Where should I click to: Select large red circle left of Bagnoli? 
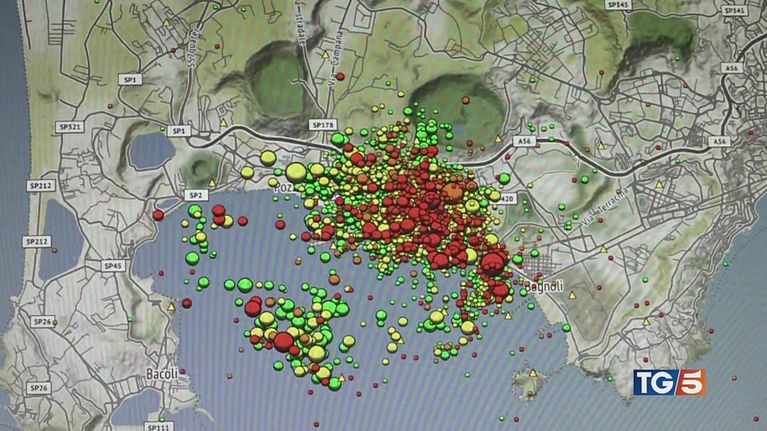[492, 263]
